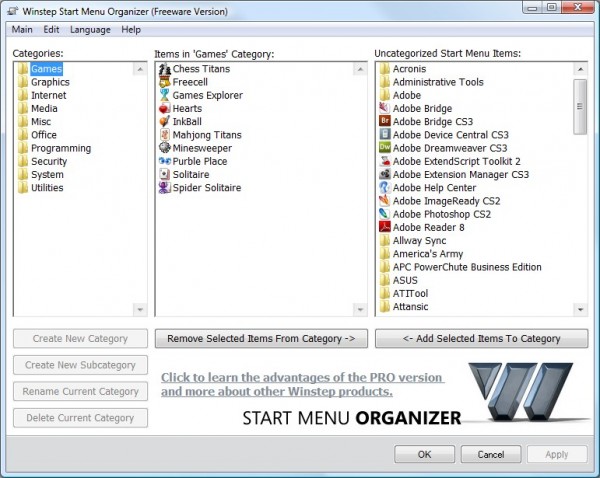Click down arrow of uncategorized items scrollbar
The image size is (600, 478).
[580, 310]
